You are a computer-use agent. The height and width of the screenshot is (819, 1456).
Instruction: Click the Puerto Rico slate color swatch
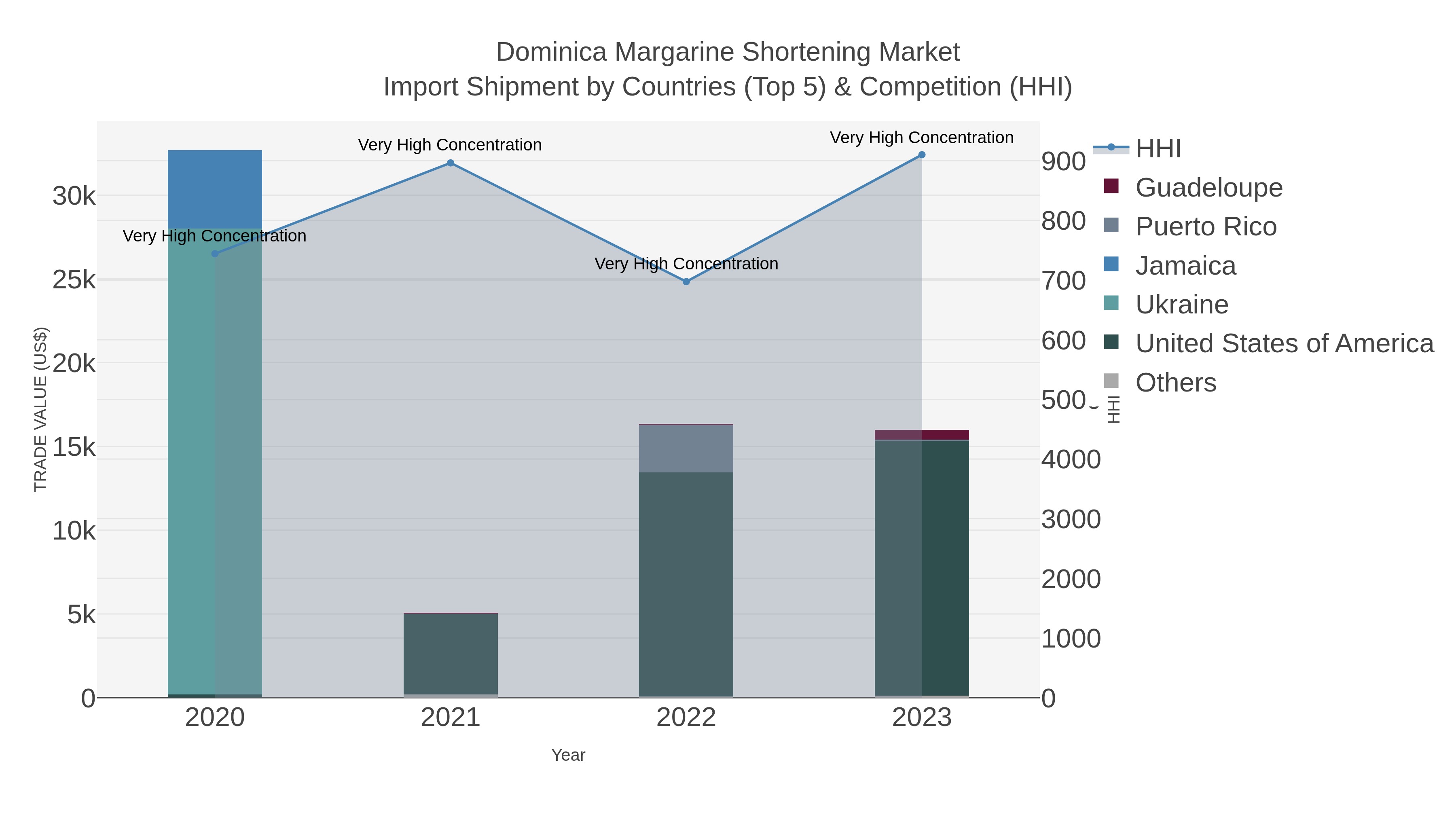click(1111, 225)
